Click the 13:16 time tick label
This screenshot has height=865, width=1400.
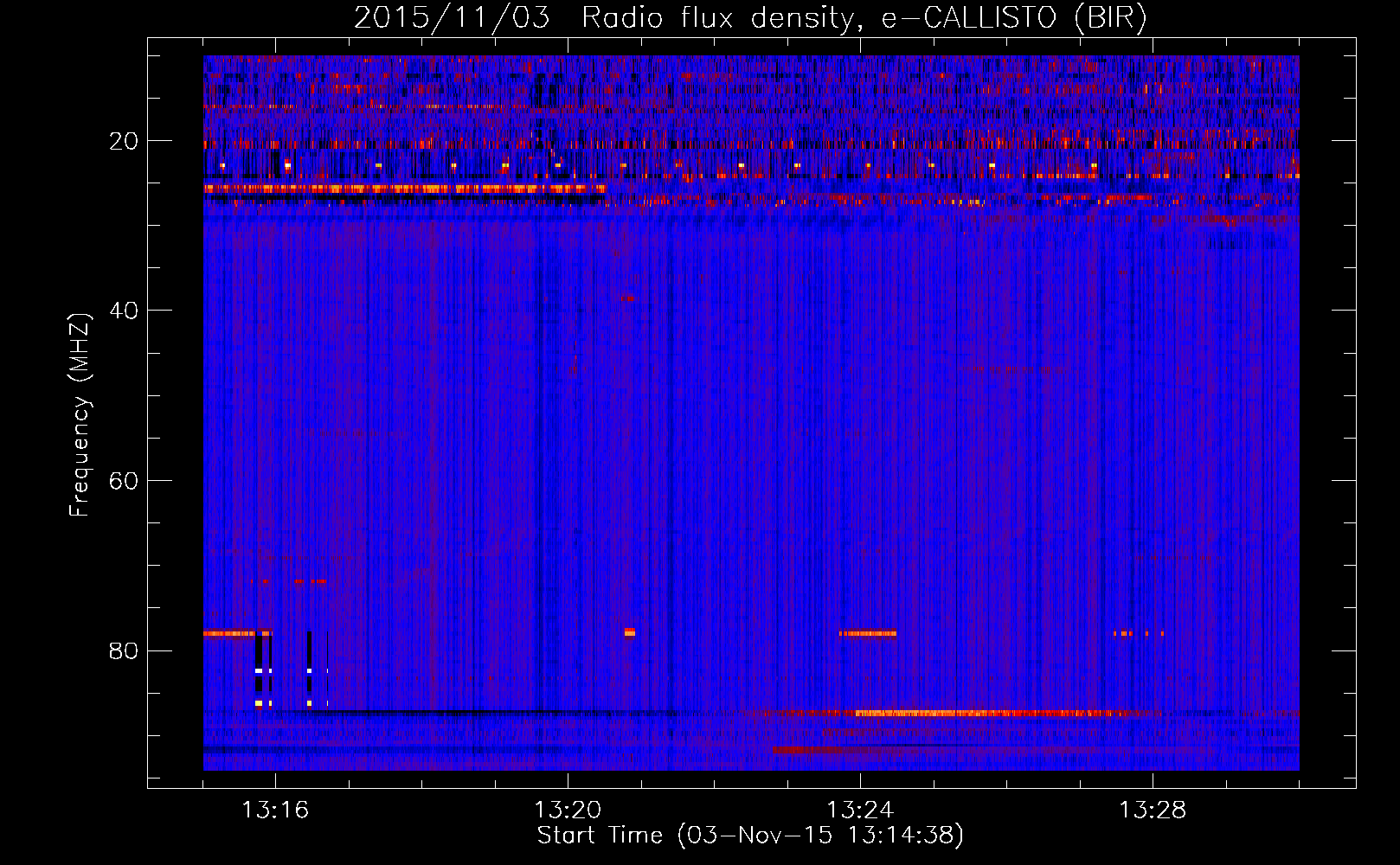(x=275, y=811)
